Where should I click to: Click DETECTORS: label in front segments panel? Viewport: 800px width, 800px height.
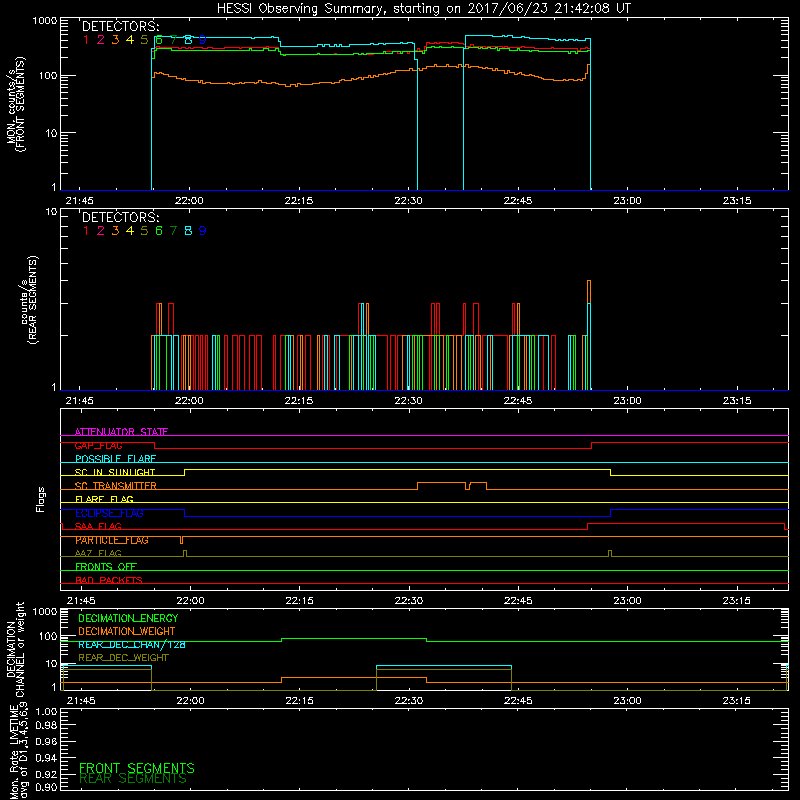pos(120,26)
